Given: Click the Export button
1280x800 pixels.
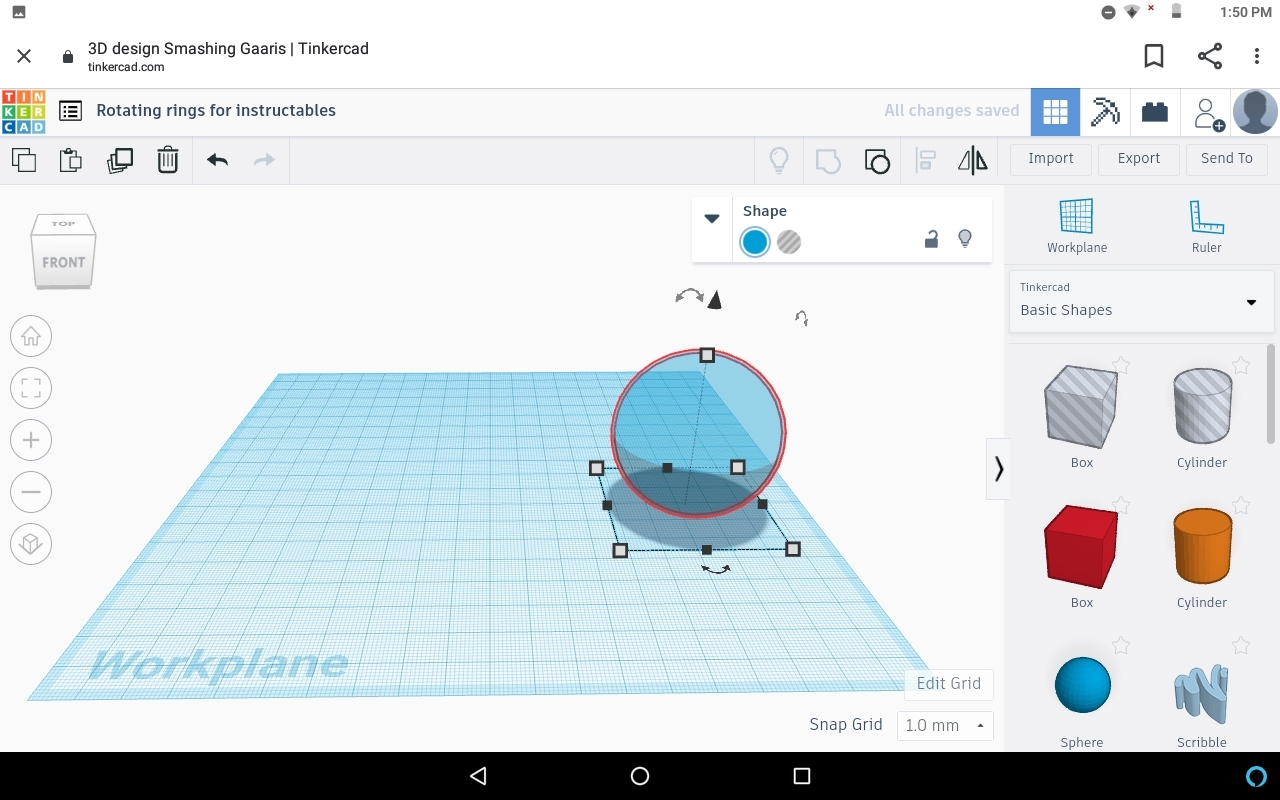Looking at the screenshot, I should point(1139,159).
